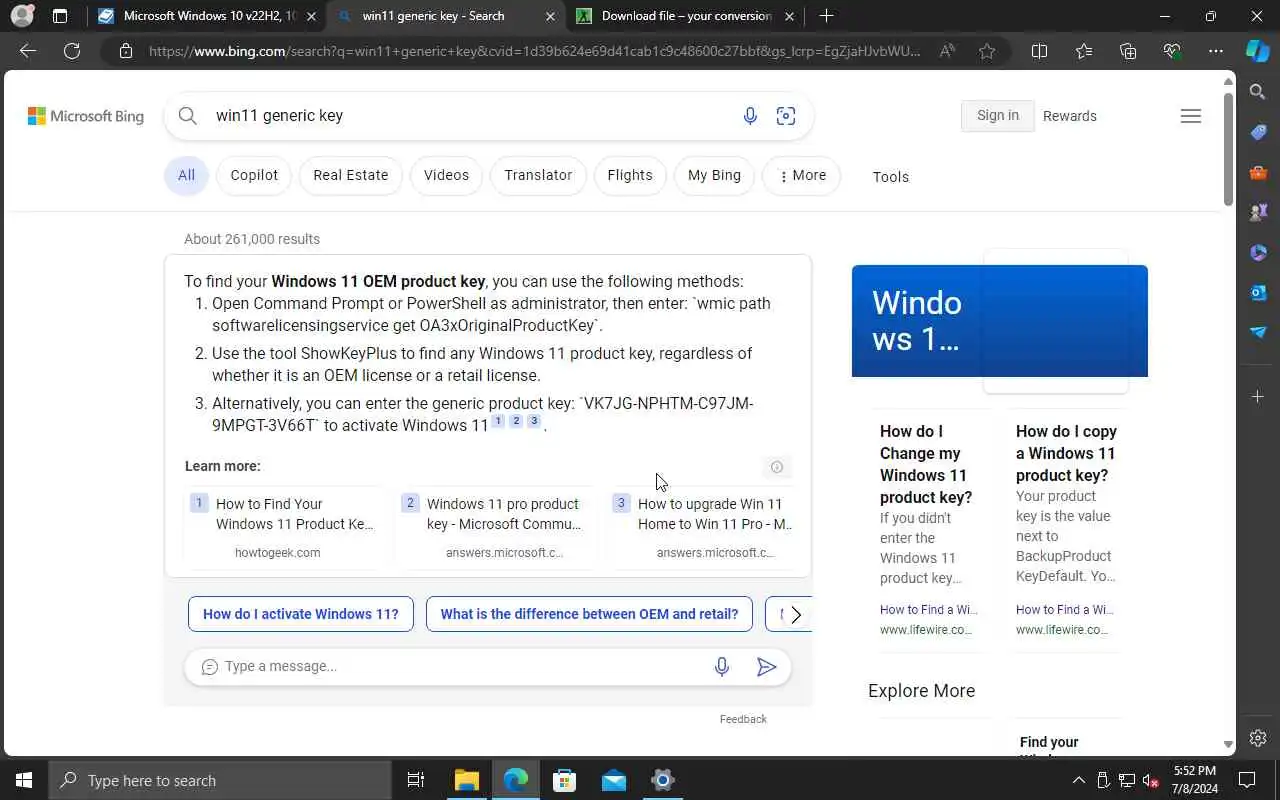1280x800 pixels.
Task: Open Windows Start button
Action: 24,780
